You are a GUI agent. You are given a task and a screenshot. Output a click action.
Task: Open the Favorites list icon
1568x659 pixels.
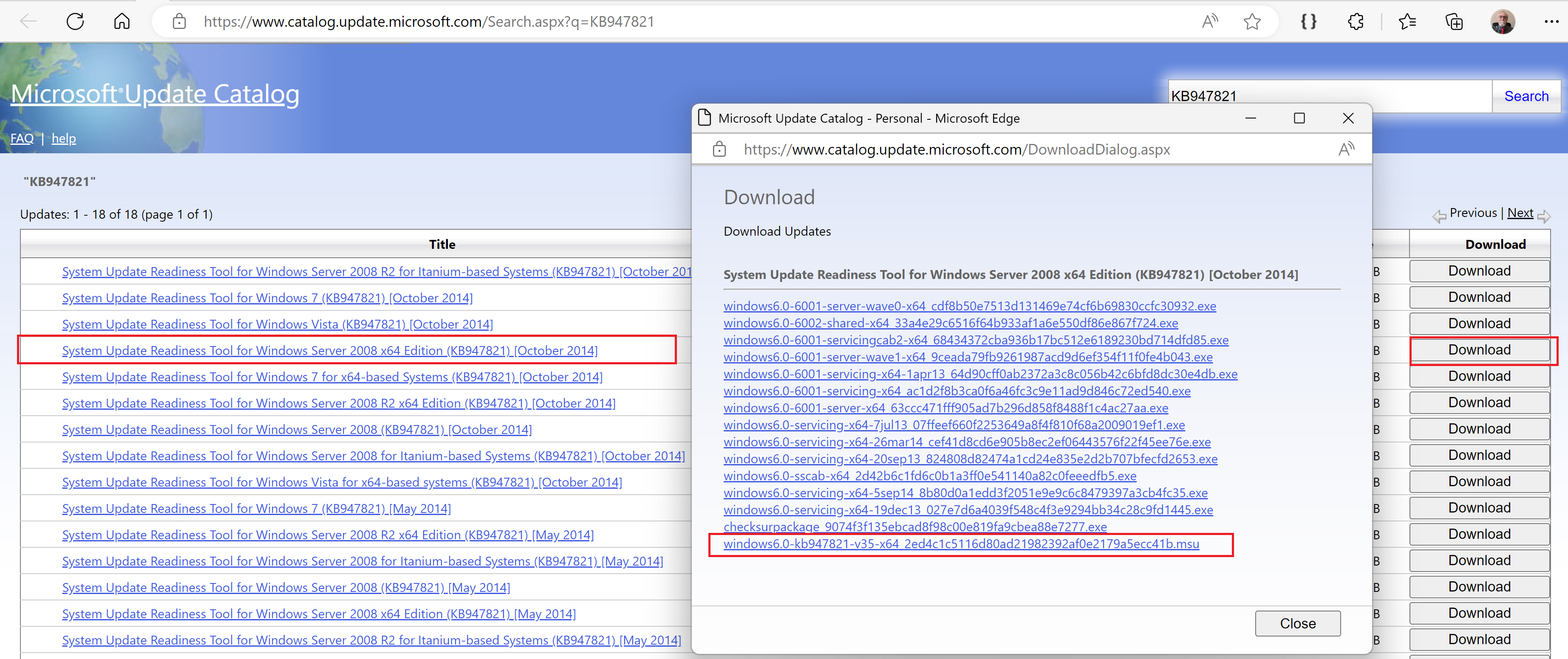pos(1407,22)
